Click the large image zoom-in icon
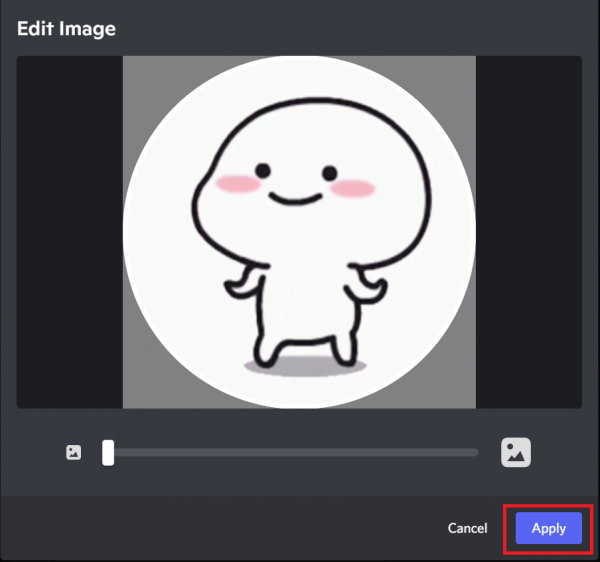Screen dimensions: 600x562 (516, 452)
